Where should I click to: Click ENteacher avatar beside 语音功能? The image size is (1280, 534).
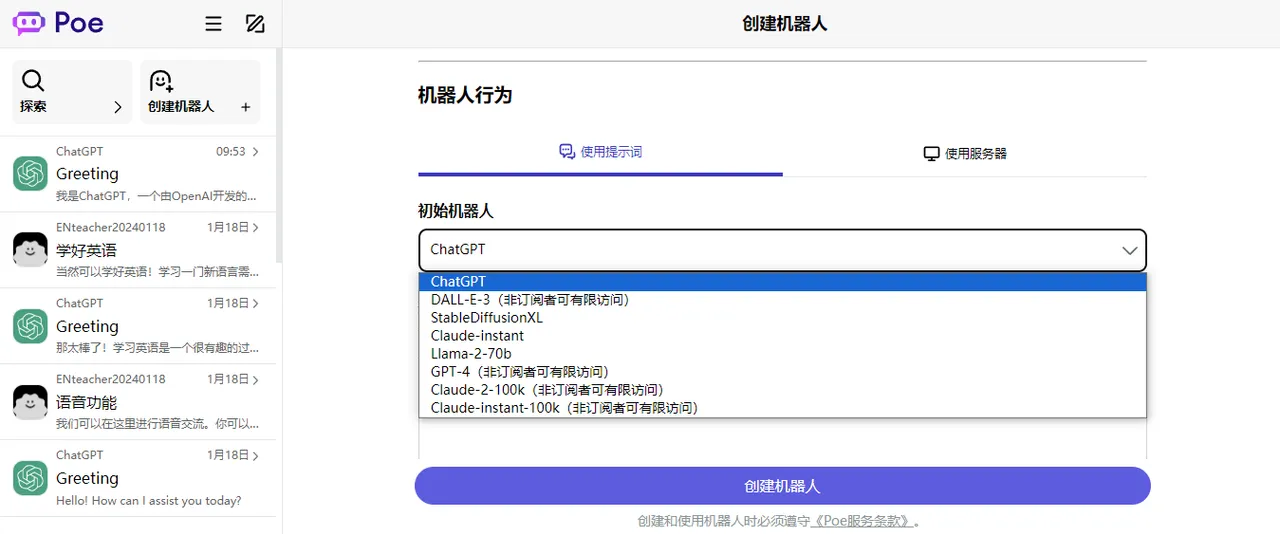(30, 402)
